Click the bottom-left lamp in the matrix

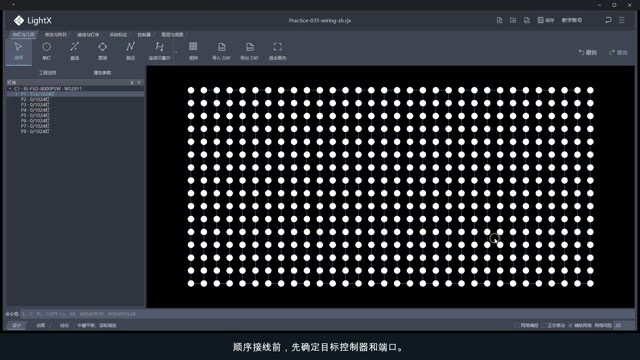coord(191,283)
